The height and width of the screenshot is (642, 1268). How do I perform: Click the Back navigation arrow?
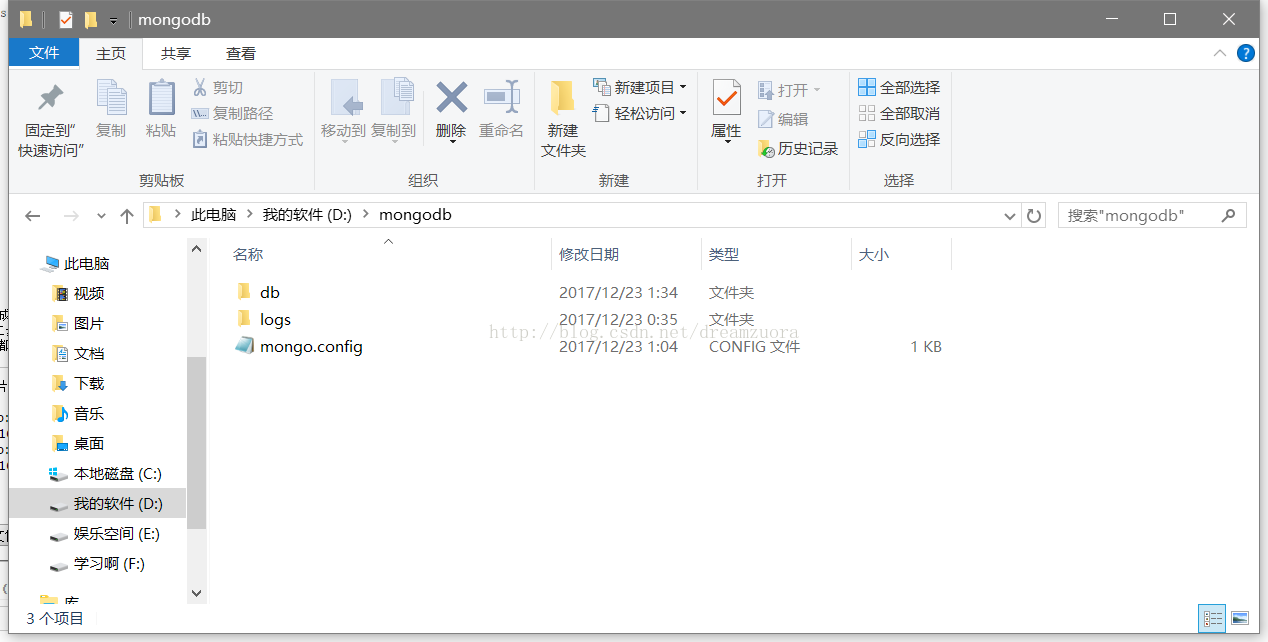[x=33, y=215]
